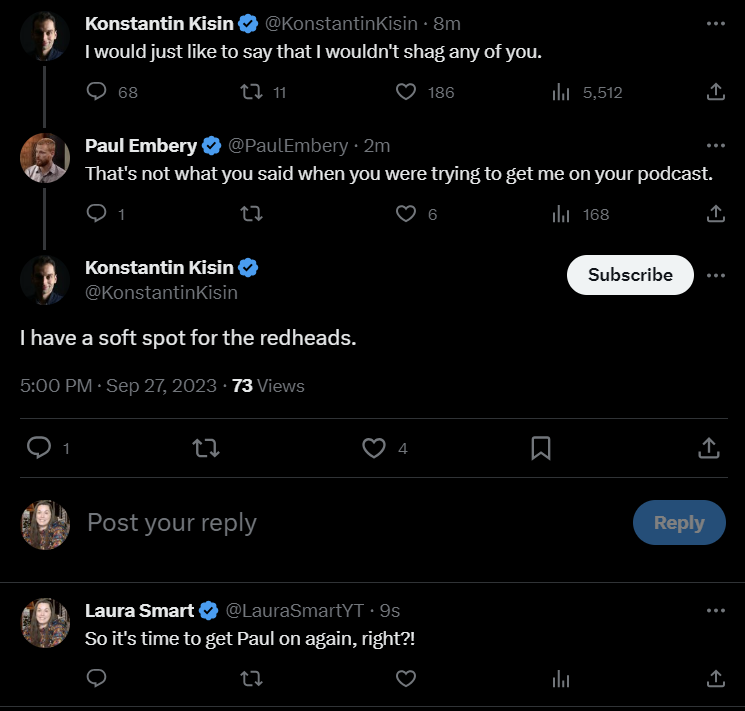This screenshot has height=711, width=745.
Task: Bookmark Konstantin Kisin's main tweet
Action: [541, 448]
